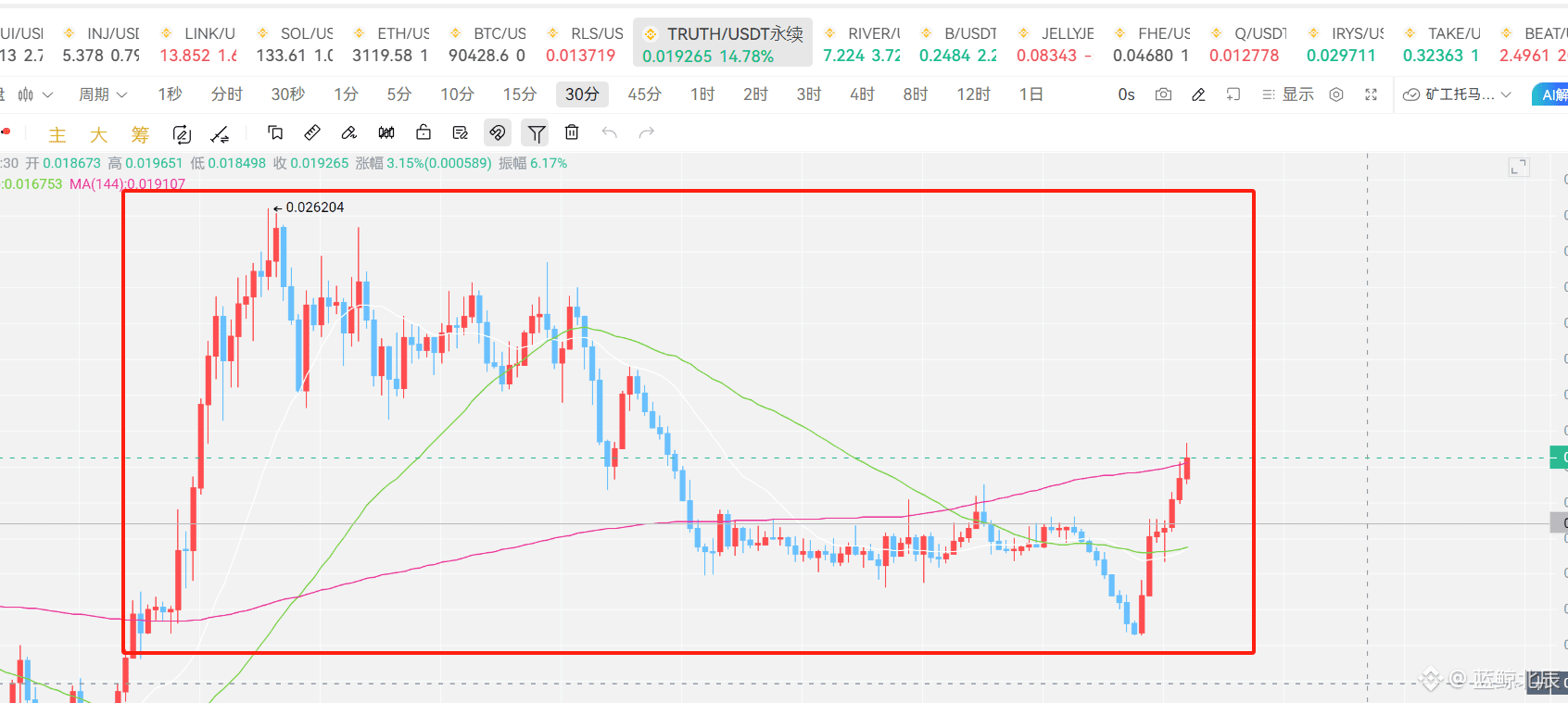The width and height of the screenshot is (1568, 703).
Task: Expand the 周期 period dropdown
Action: (x=103, y=94)
